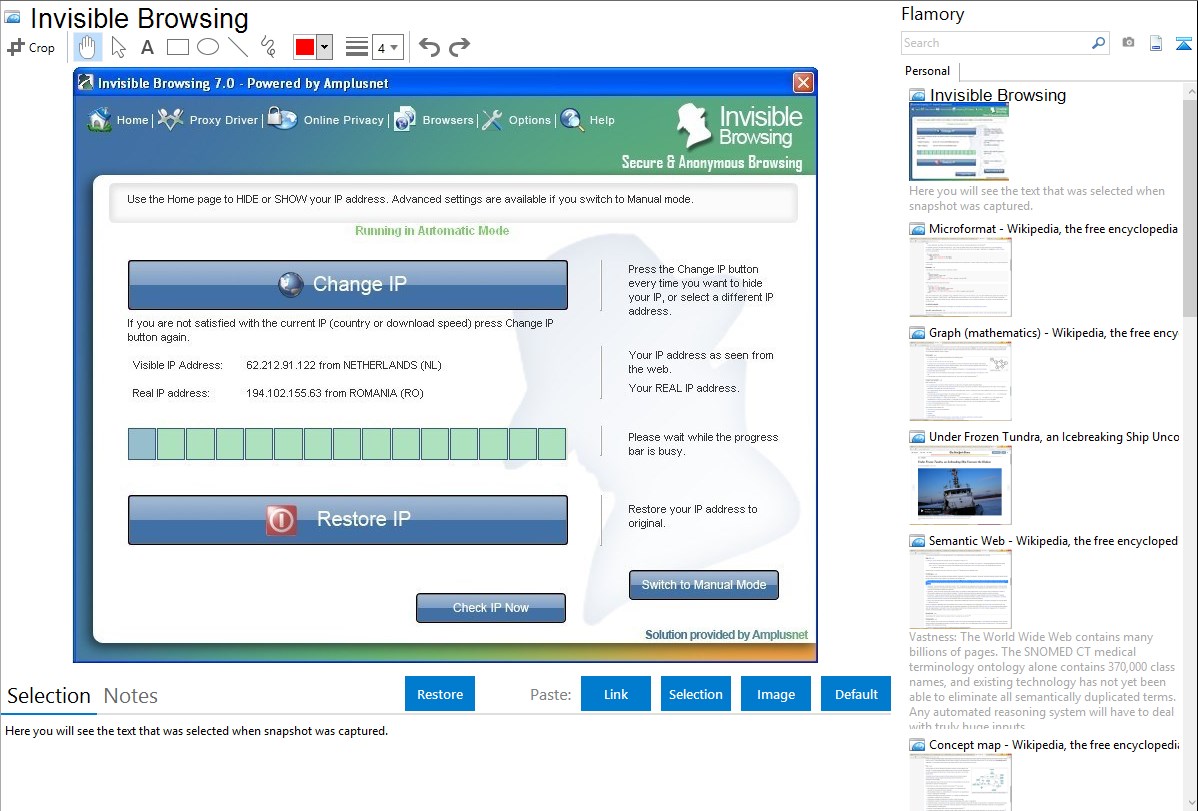1198x811 pixels.
Task: Switch to the Selection tab
Action: click(49, 696)
